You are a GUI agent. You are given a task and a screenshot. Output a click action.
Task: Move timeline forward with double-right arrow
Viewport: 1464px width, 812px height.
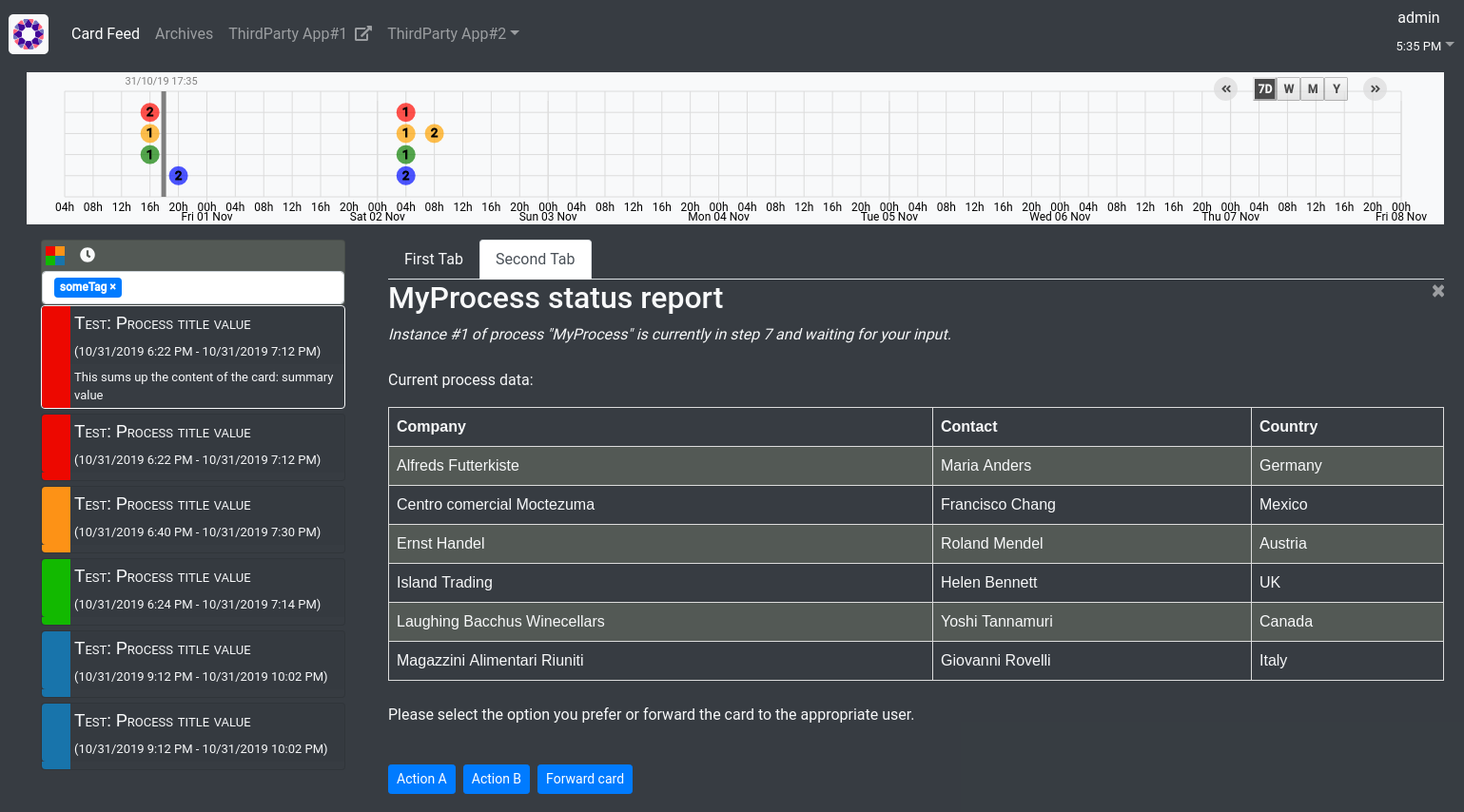pos(1375,89)
